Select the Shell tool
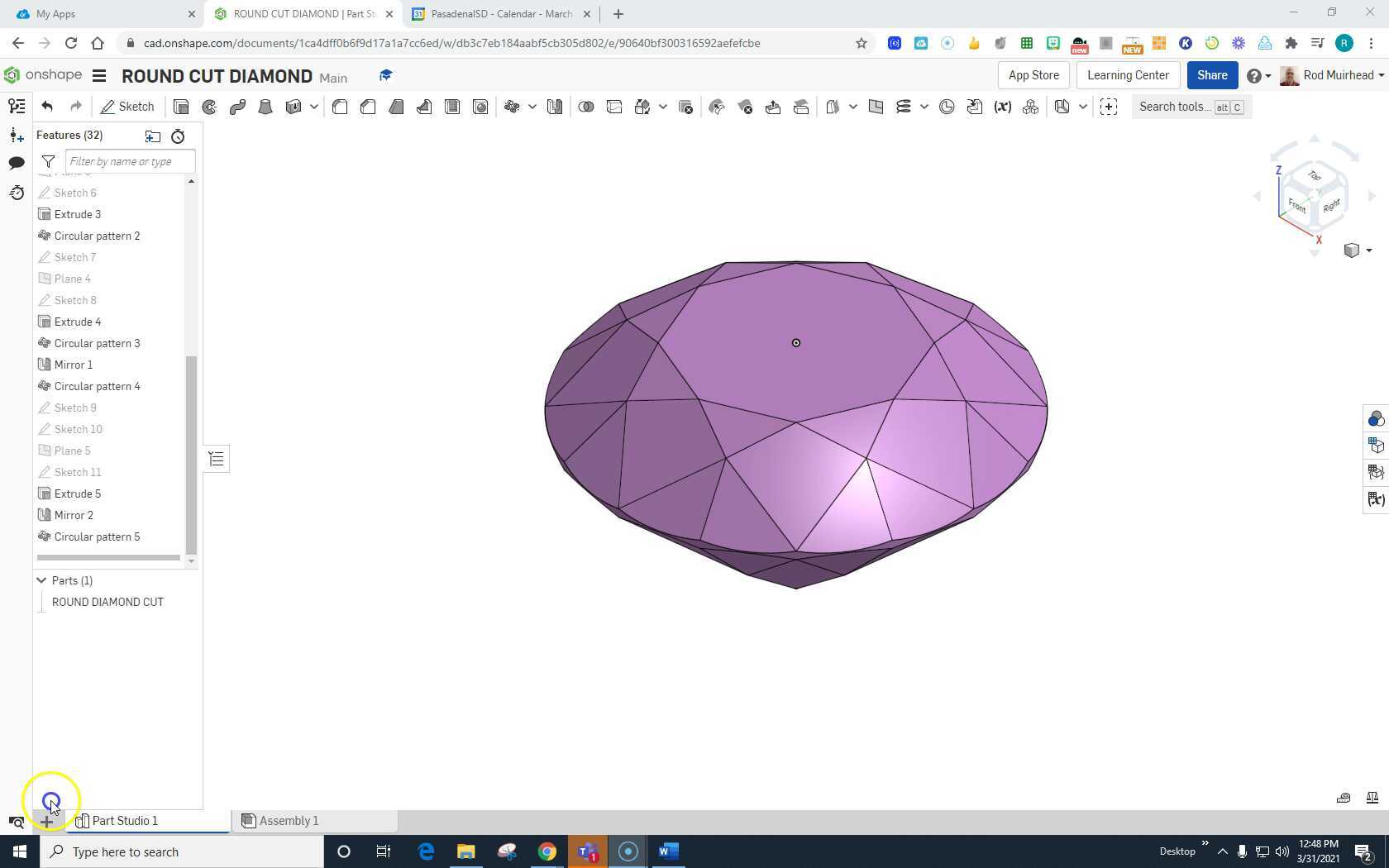Screen dimensions: 1389x868 452,107
